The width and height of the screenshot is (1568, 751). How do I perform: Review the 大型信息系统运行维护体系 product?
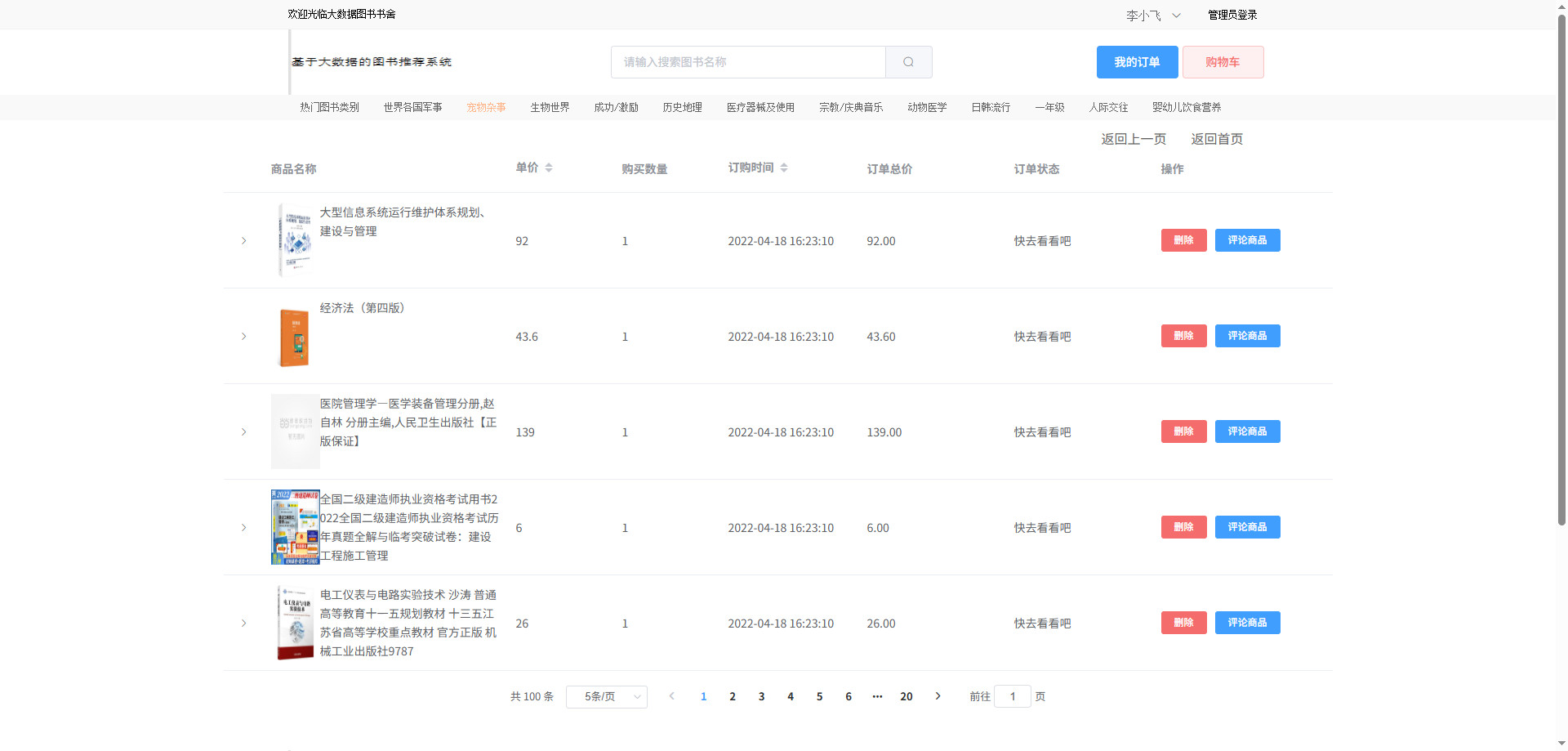(x=1247, y=240)
